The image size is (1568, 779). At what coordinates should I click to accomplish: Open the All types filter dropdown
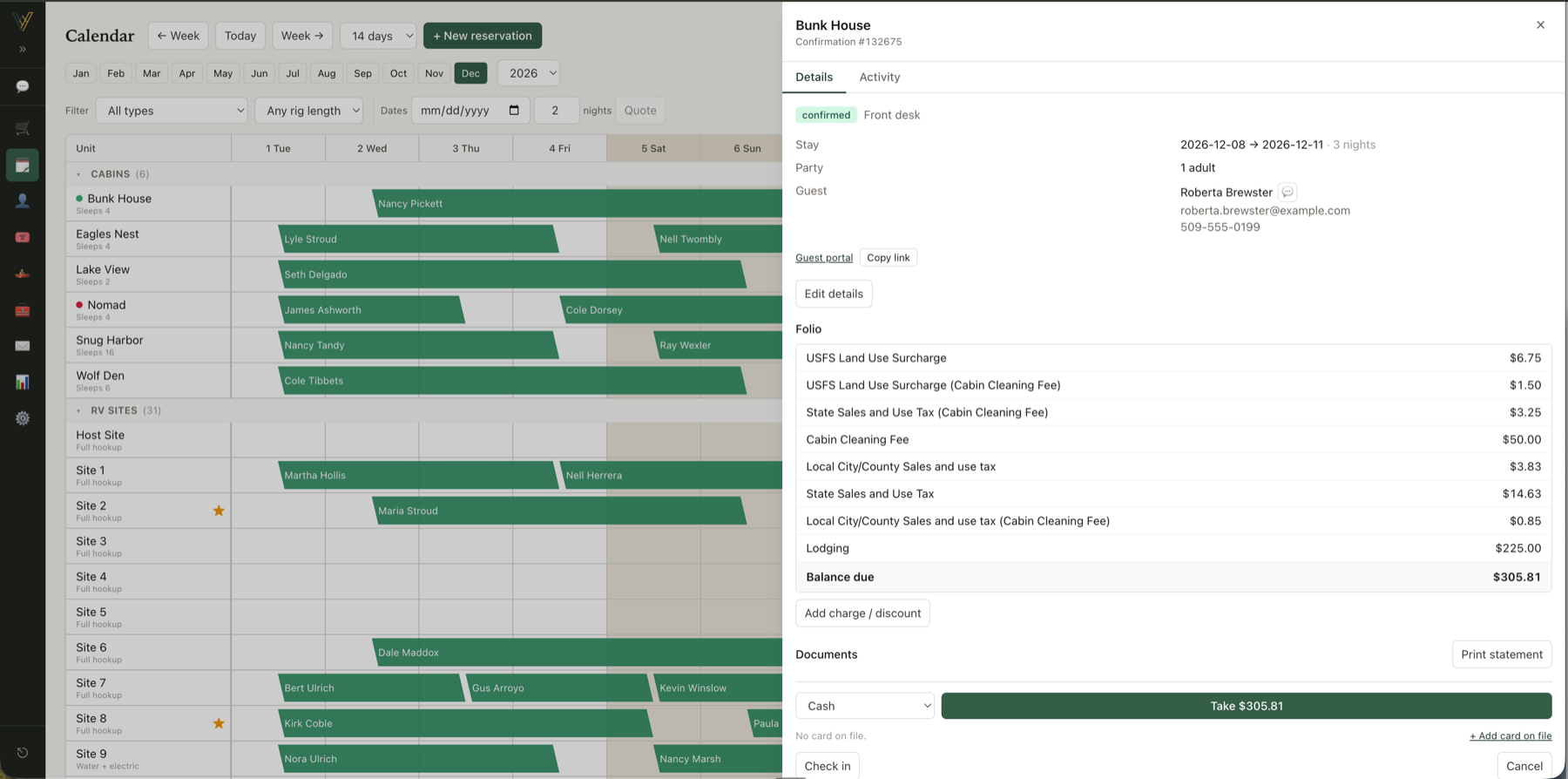pos(172,111)
